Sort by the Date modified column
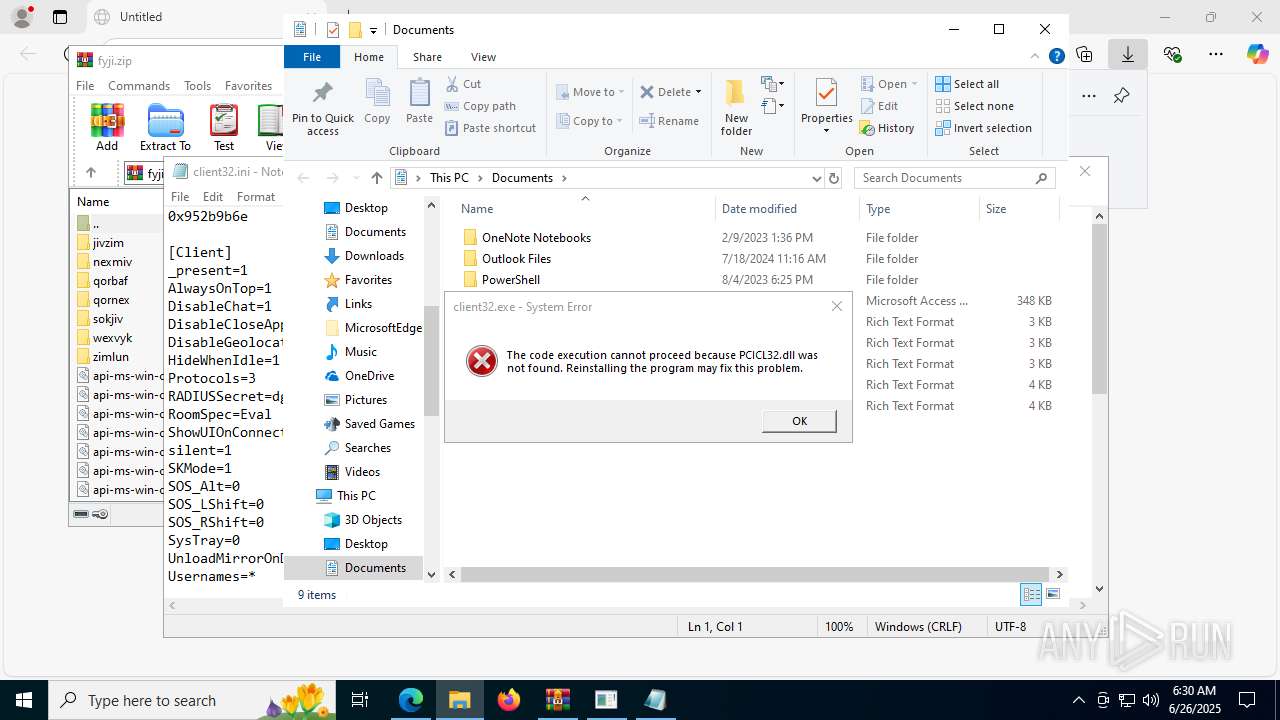This screenshot has width=1280, height=720. (x=759, y=209)
